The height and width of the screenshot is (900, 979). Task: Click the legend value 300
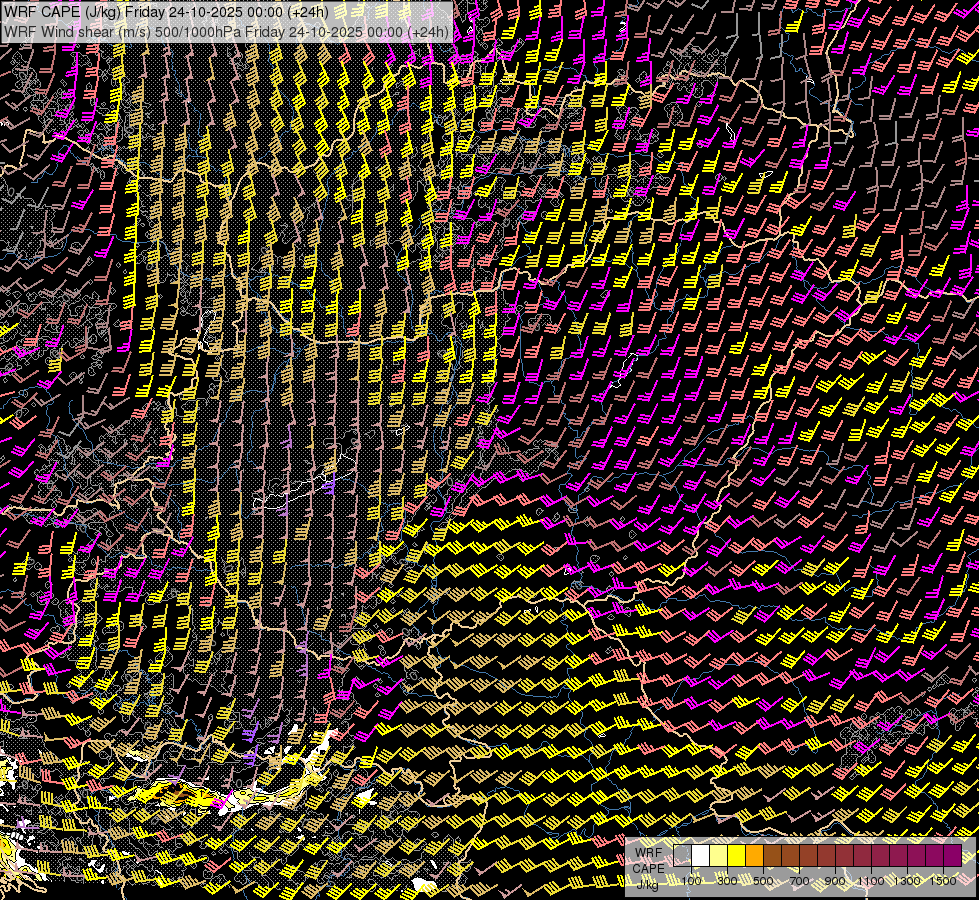pyautogui.click(x=727, y=881)
